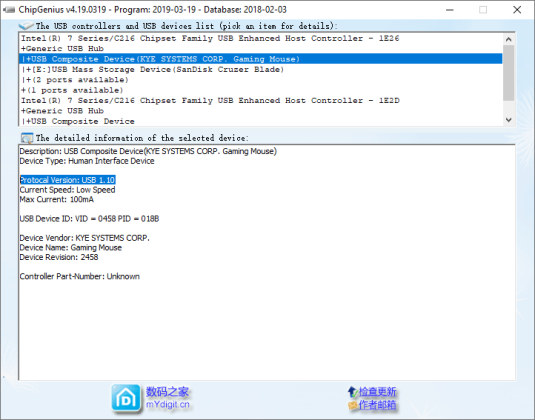The image size is (535, 420).
Task: Minimize the ChipGenius window
Action: pos(450,10)
